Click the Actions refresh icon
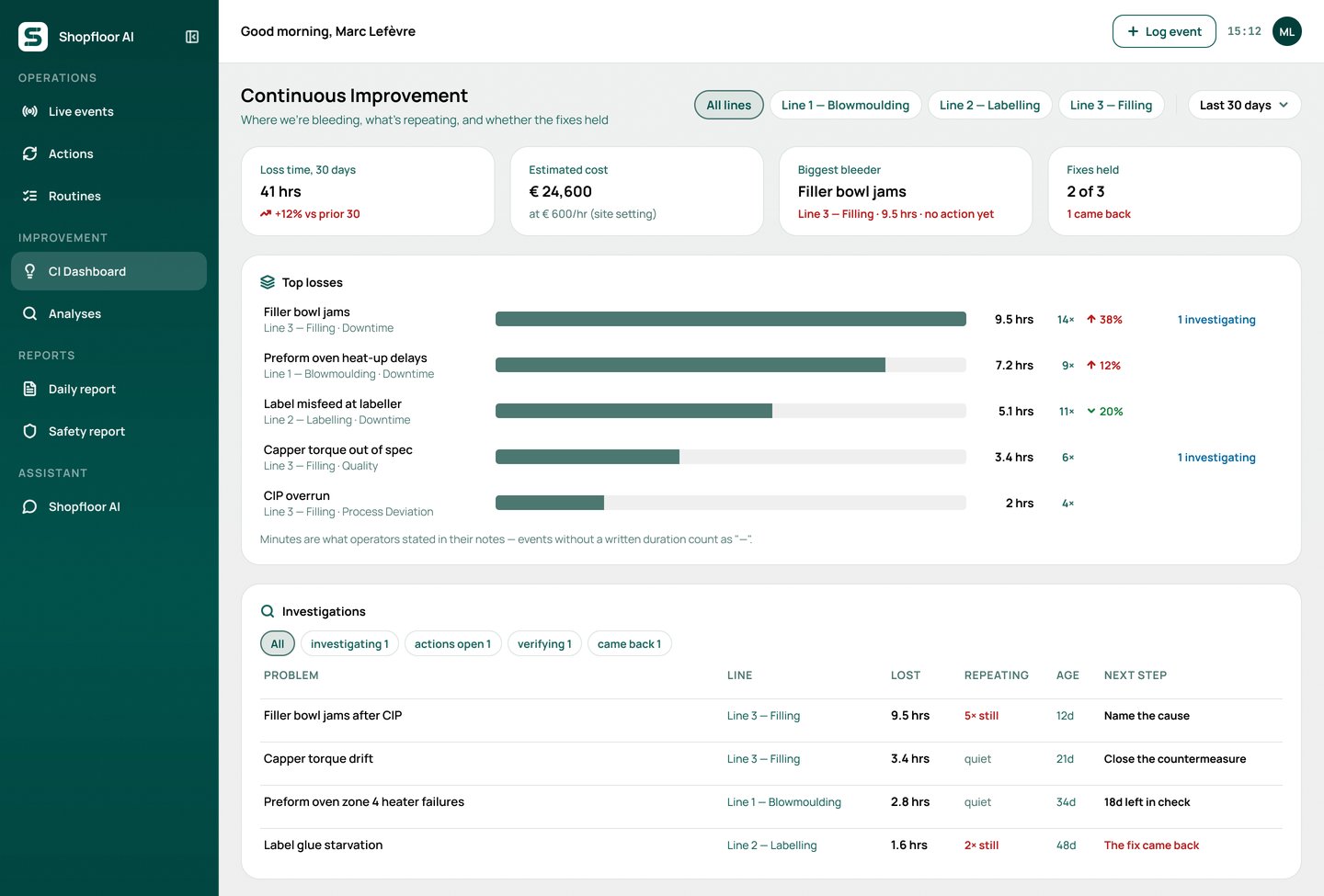This screenshot has height=896, width=1324. [30, 153]
